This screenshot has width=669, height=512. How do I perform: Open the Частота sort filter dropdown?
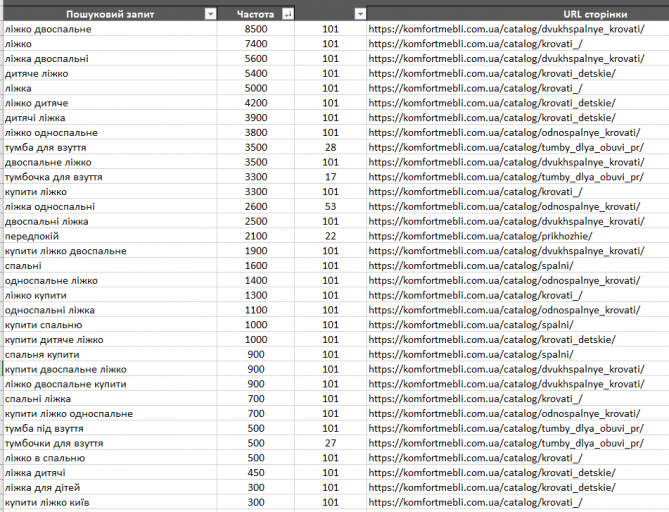coord(288,14)
